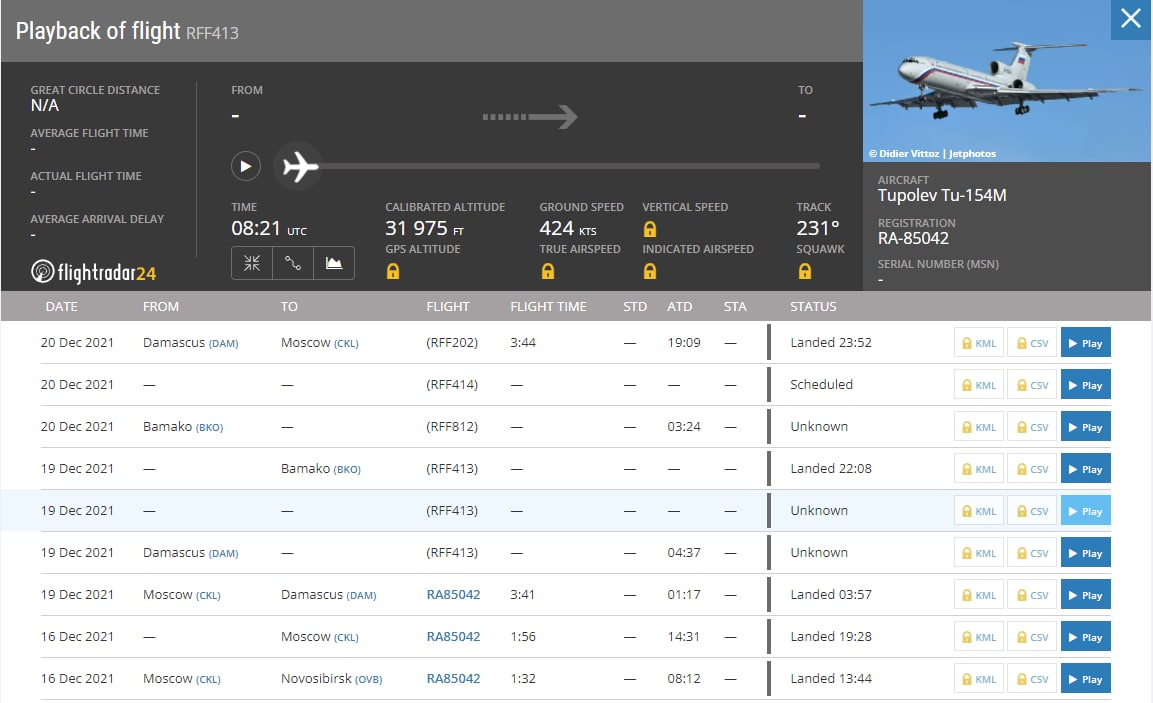Close the flight playback panel
Viewport: 1153px width, 703px height.
1131,19
